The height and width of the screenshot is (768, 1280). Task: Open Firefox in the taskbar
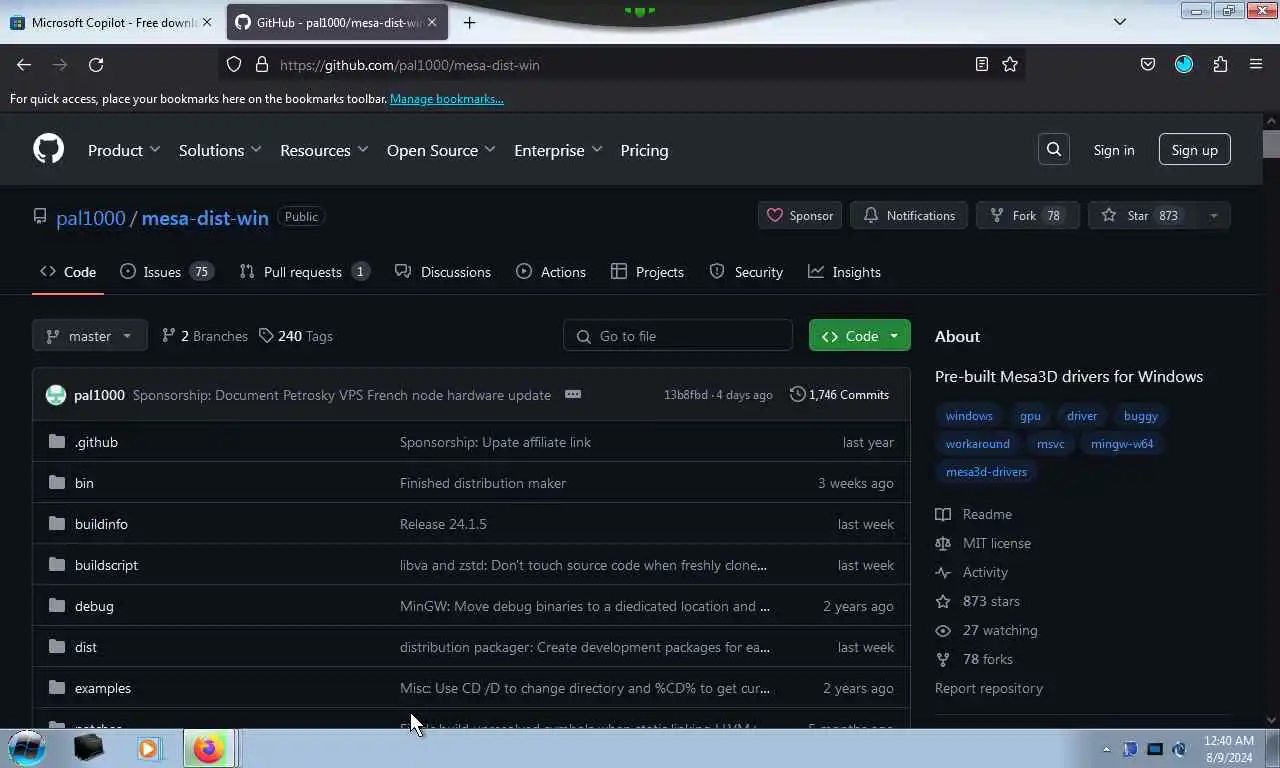(x=209, y=748)
